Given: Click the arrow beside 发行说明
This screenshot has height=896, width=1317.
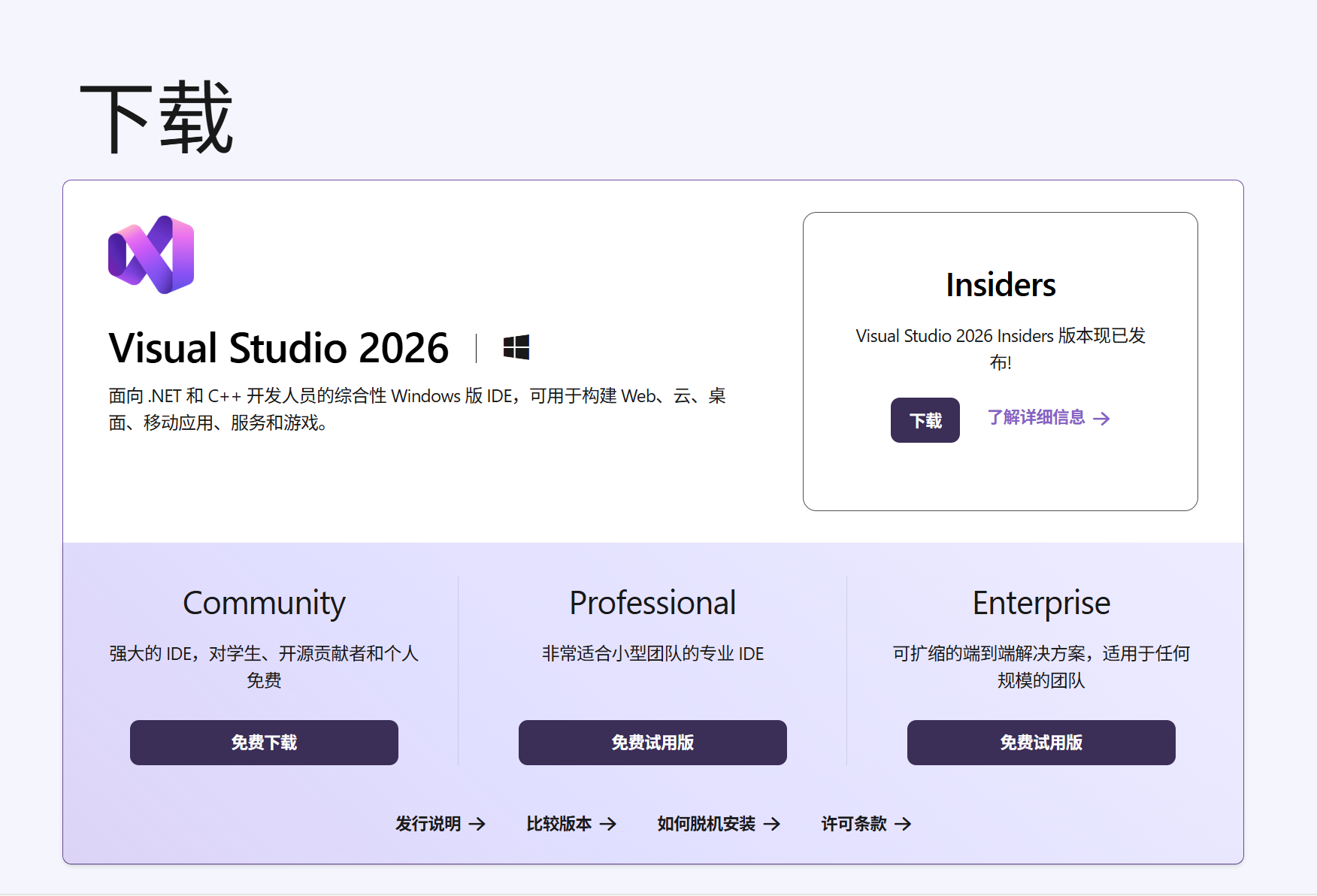Looking at the screenshot, I should click(x=479, y=824).
